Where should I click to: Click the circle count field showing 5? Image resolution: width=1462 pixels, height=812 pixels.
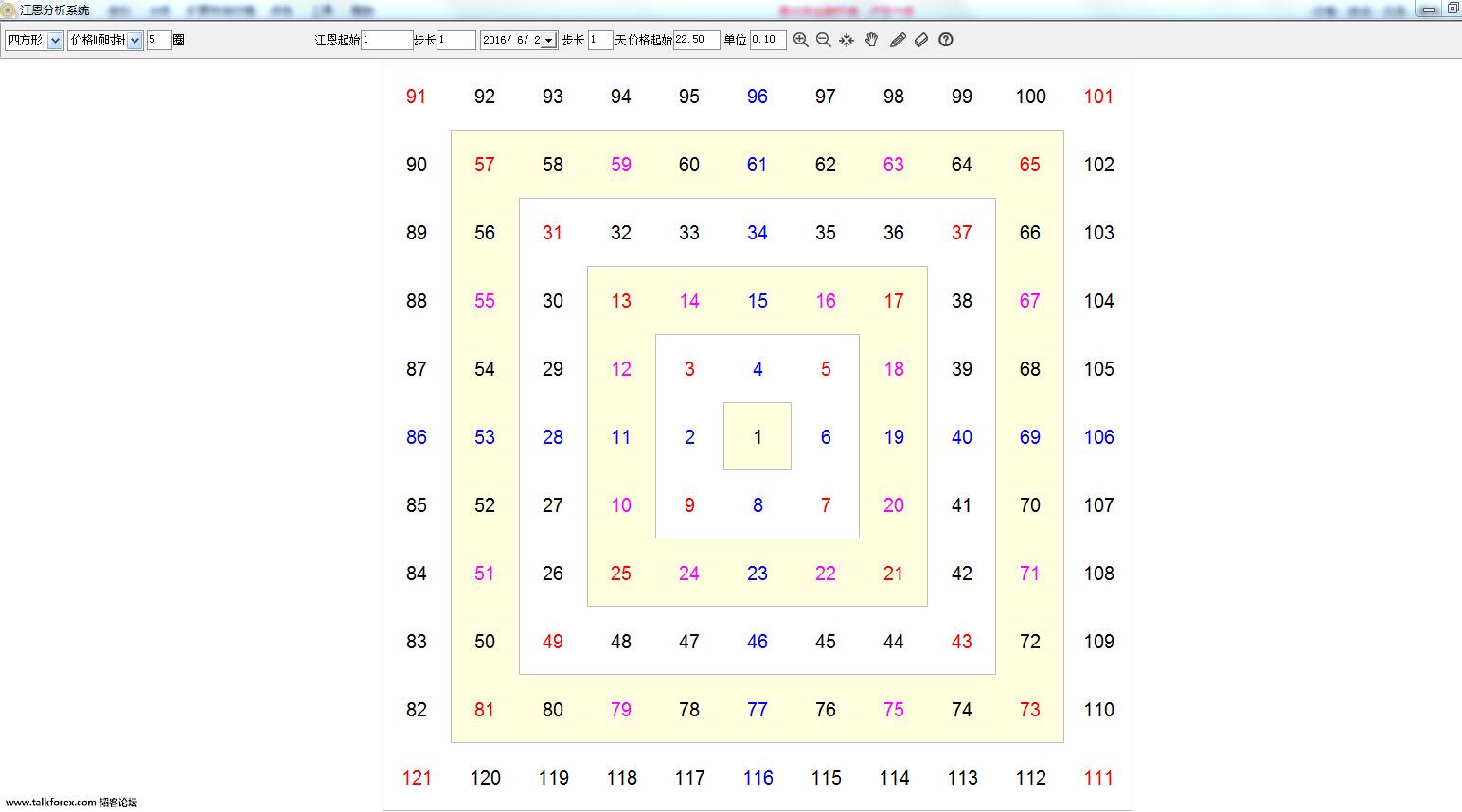tap(159, 41)
